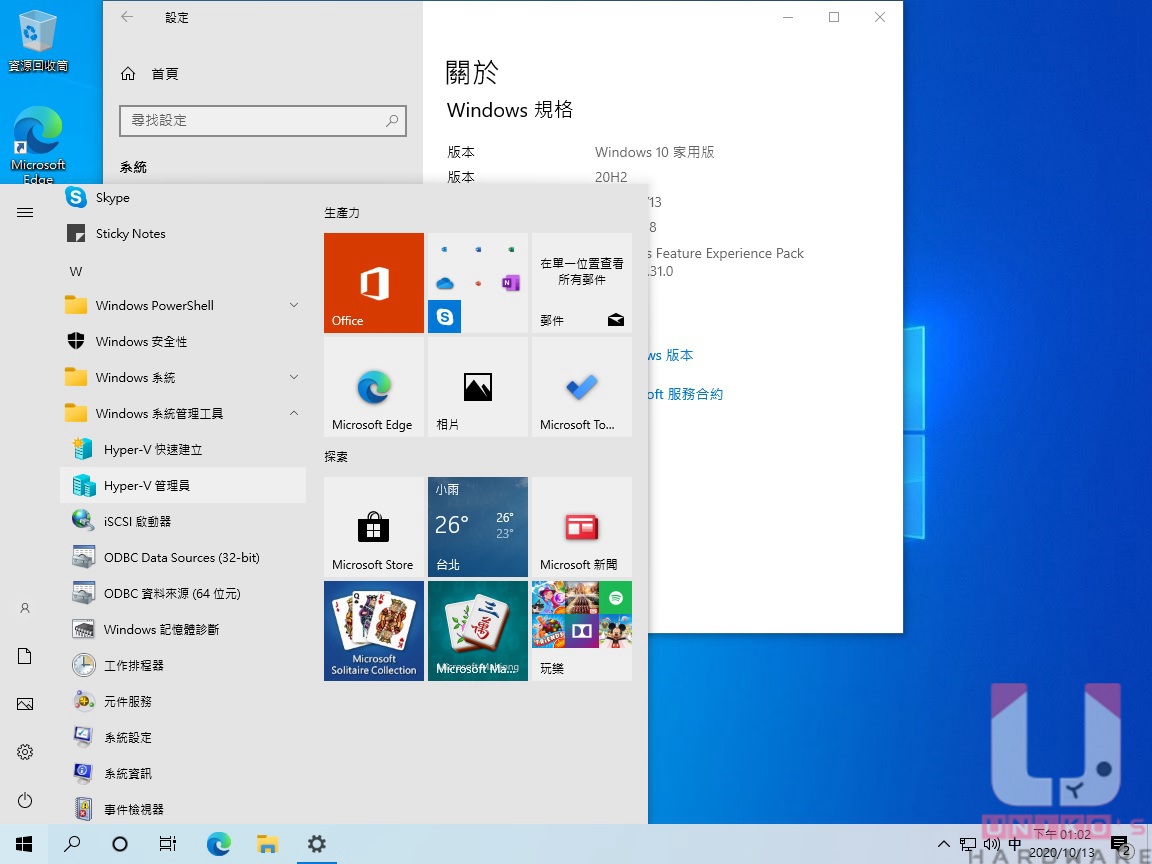
Task: Open Cortana from the taskbar
Action: click(x=120, y=844)
